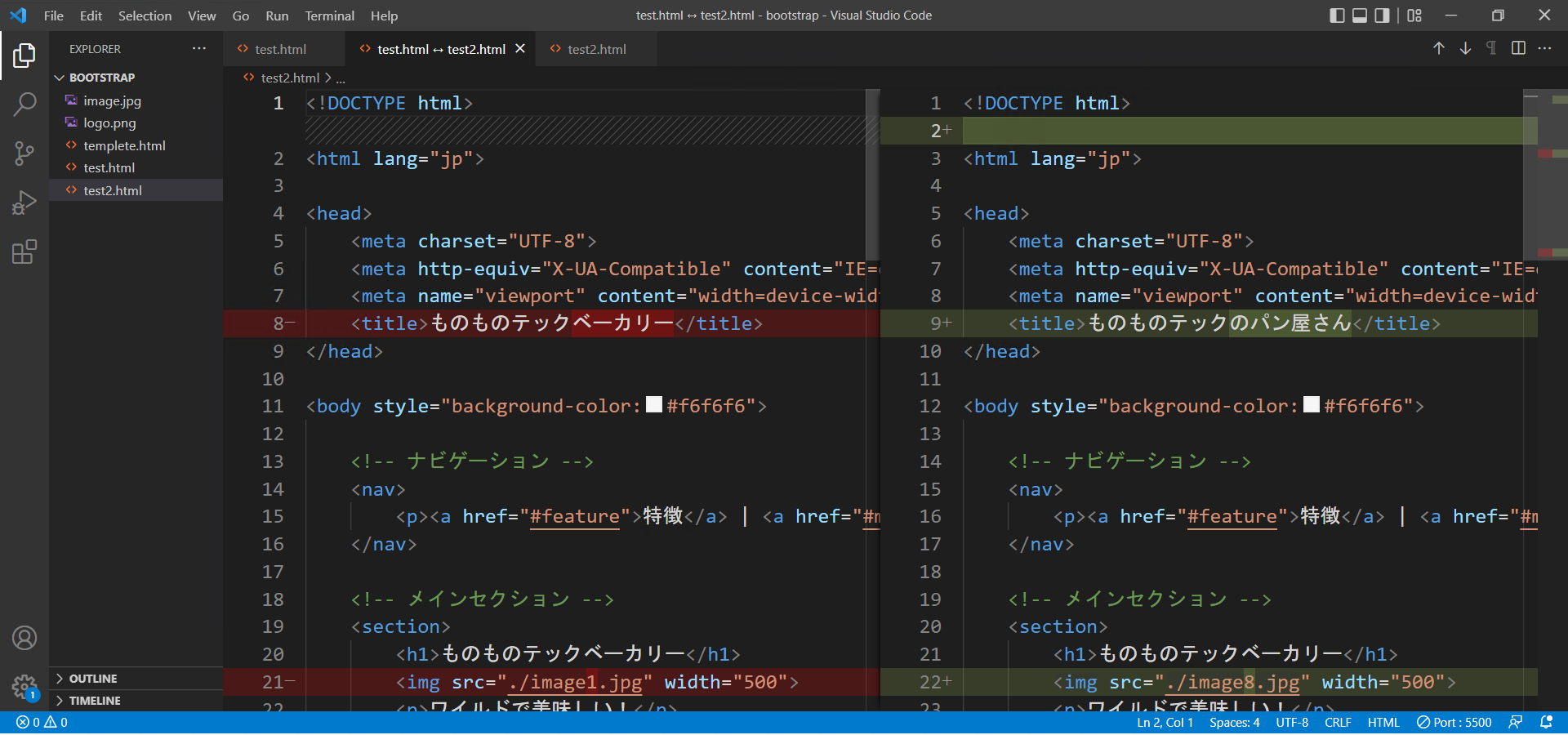The height and width of the screenshot is (735, 1568).
Task: Click #f6f6f6 color swatch in right editor
Action: coord(1312,404)
